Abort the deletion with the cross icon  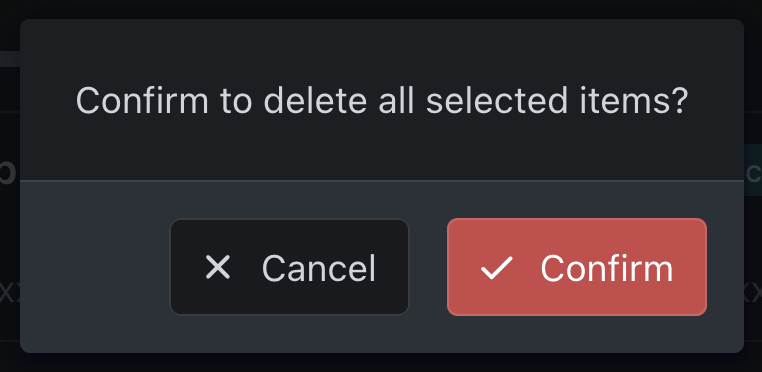point(218,267)
